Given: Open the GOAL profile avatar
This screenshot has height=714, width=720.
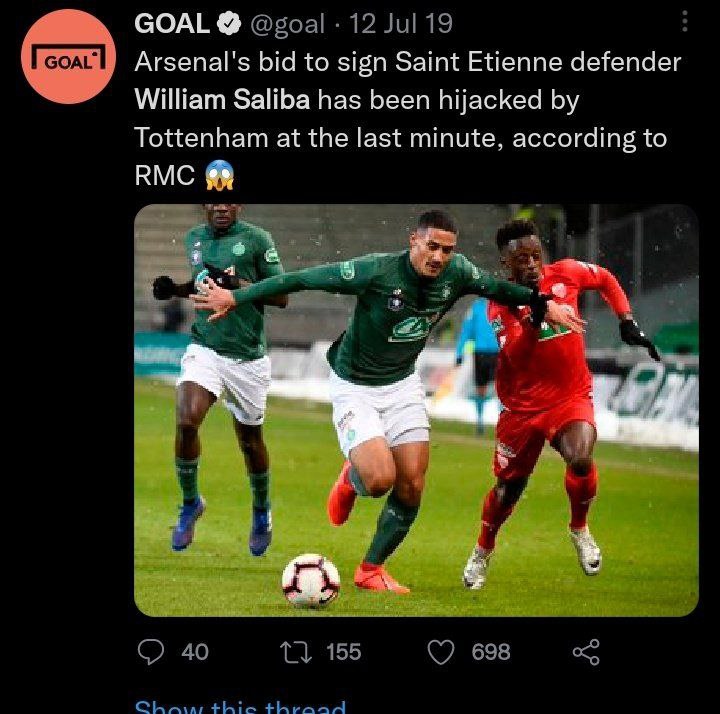Looking at the screenshot, I should pyautogui.click(x=68, y=58).
